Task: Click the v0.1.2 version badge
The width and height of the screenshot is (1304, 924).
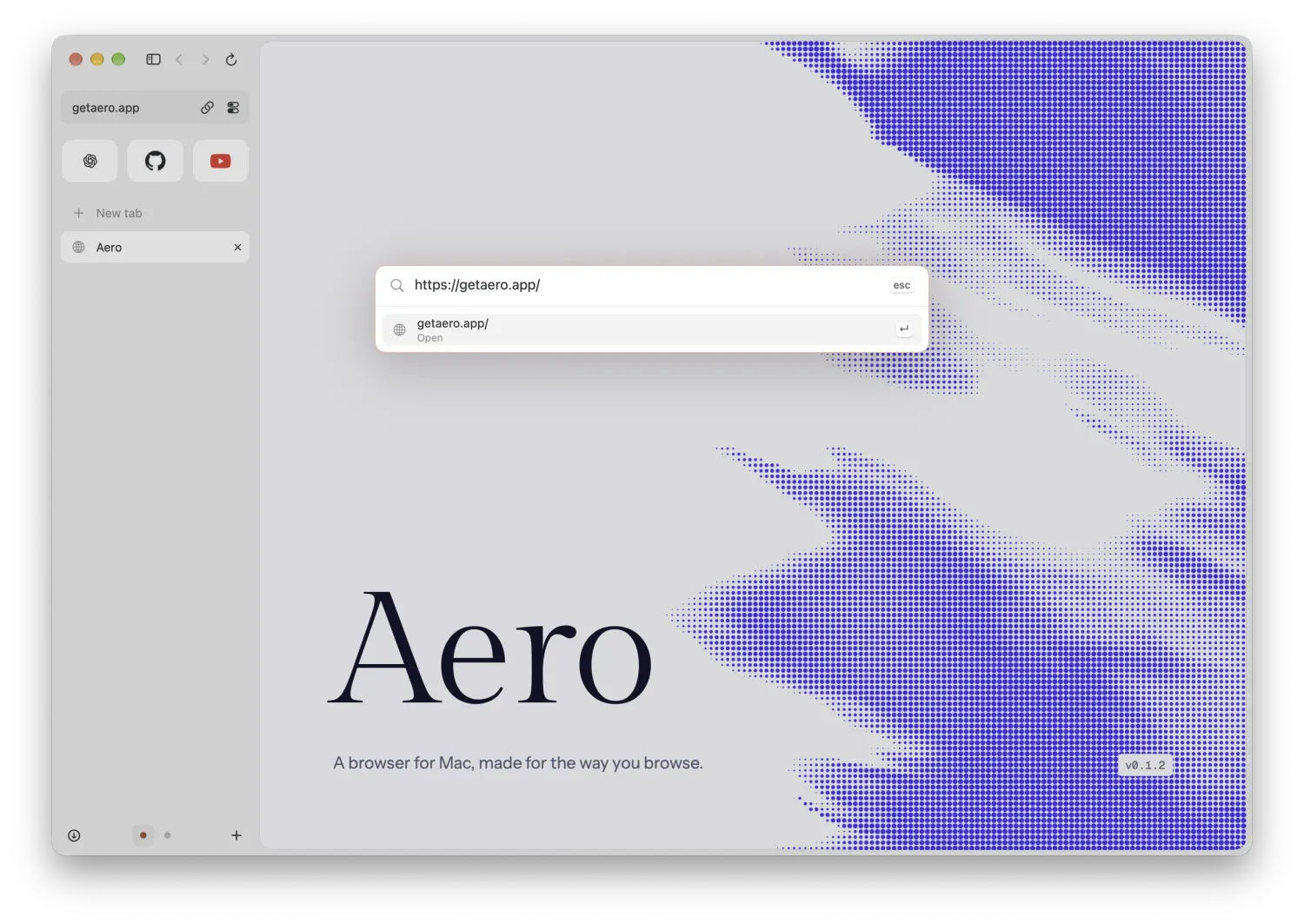Action: tap(1145, 766)
